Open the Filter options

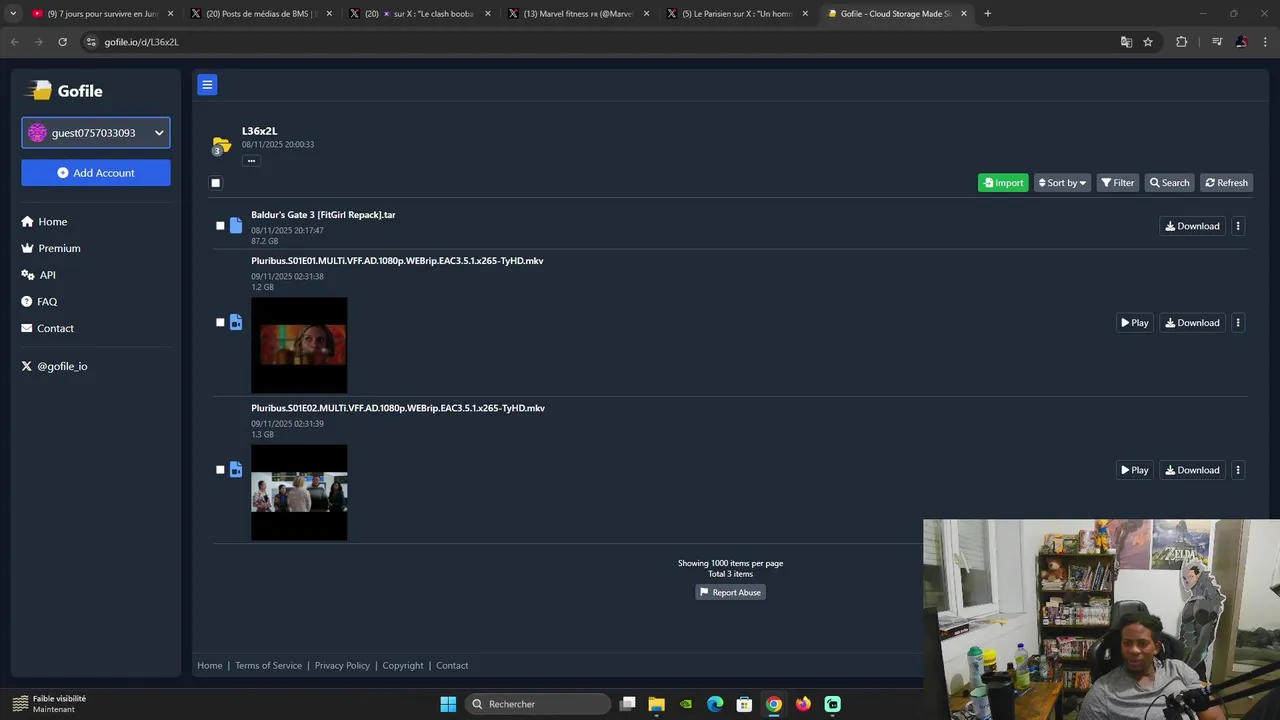coord(1118,183)
